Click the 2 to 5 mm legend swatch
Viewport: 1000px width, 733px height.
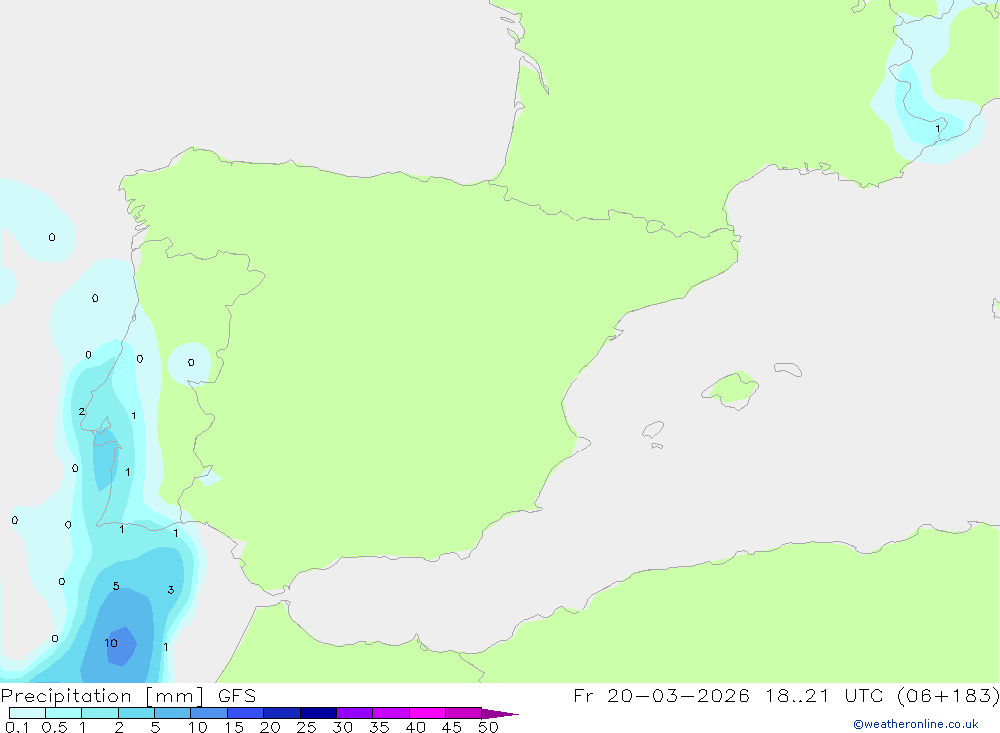pos(136,713)
